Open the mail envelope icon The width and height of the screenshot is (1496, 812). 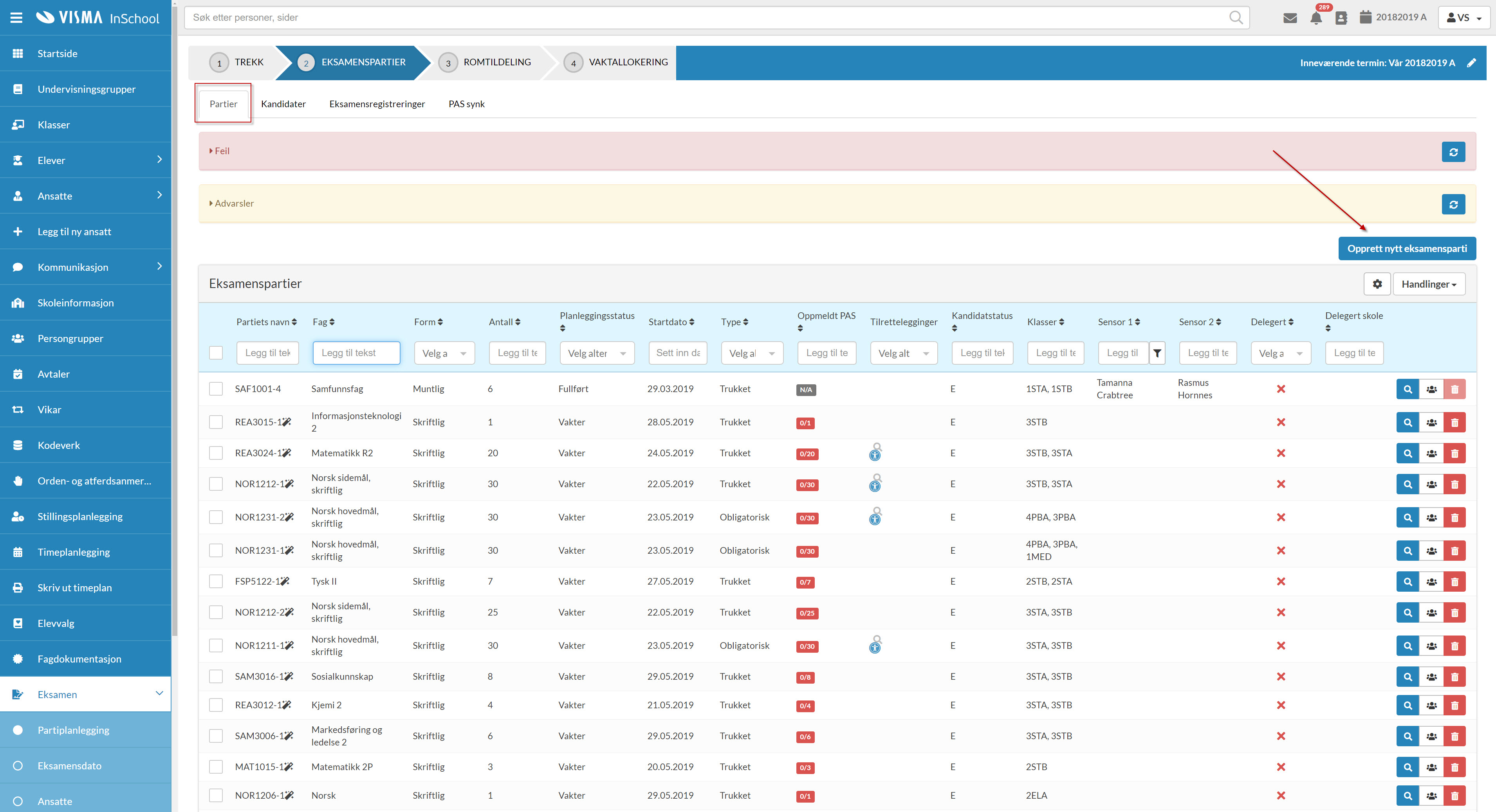click(1290, 18)
